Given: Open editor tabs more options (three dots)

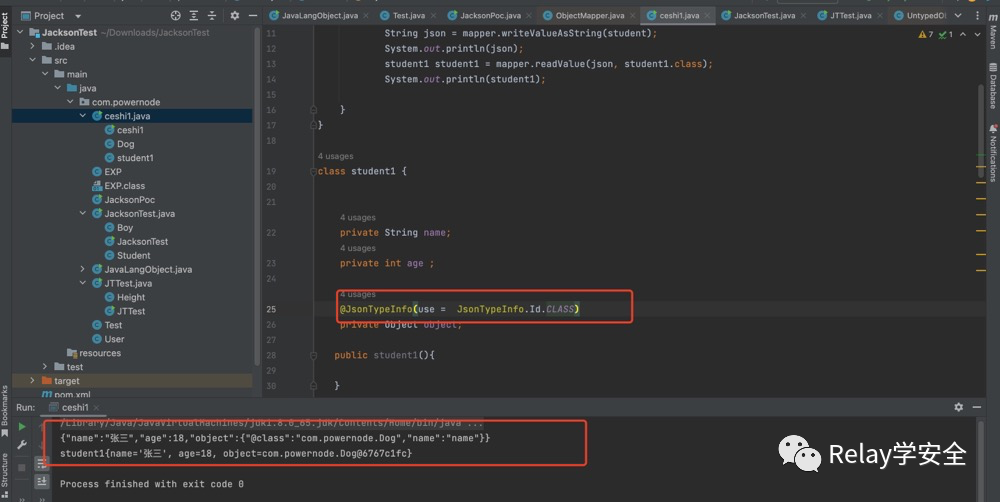Looking at the screenshot, I should [977, 15].
